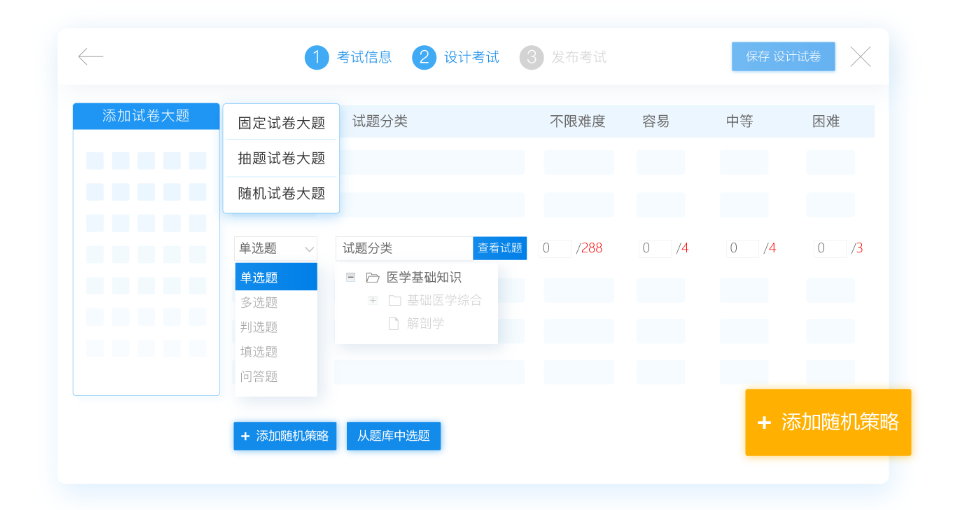Select the 解剖学 file item
This screenshot has width=970, height=510.
pos(424,323)
